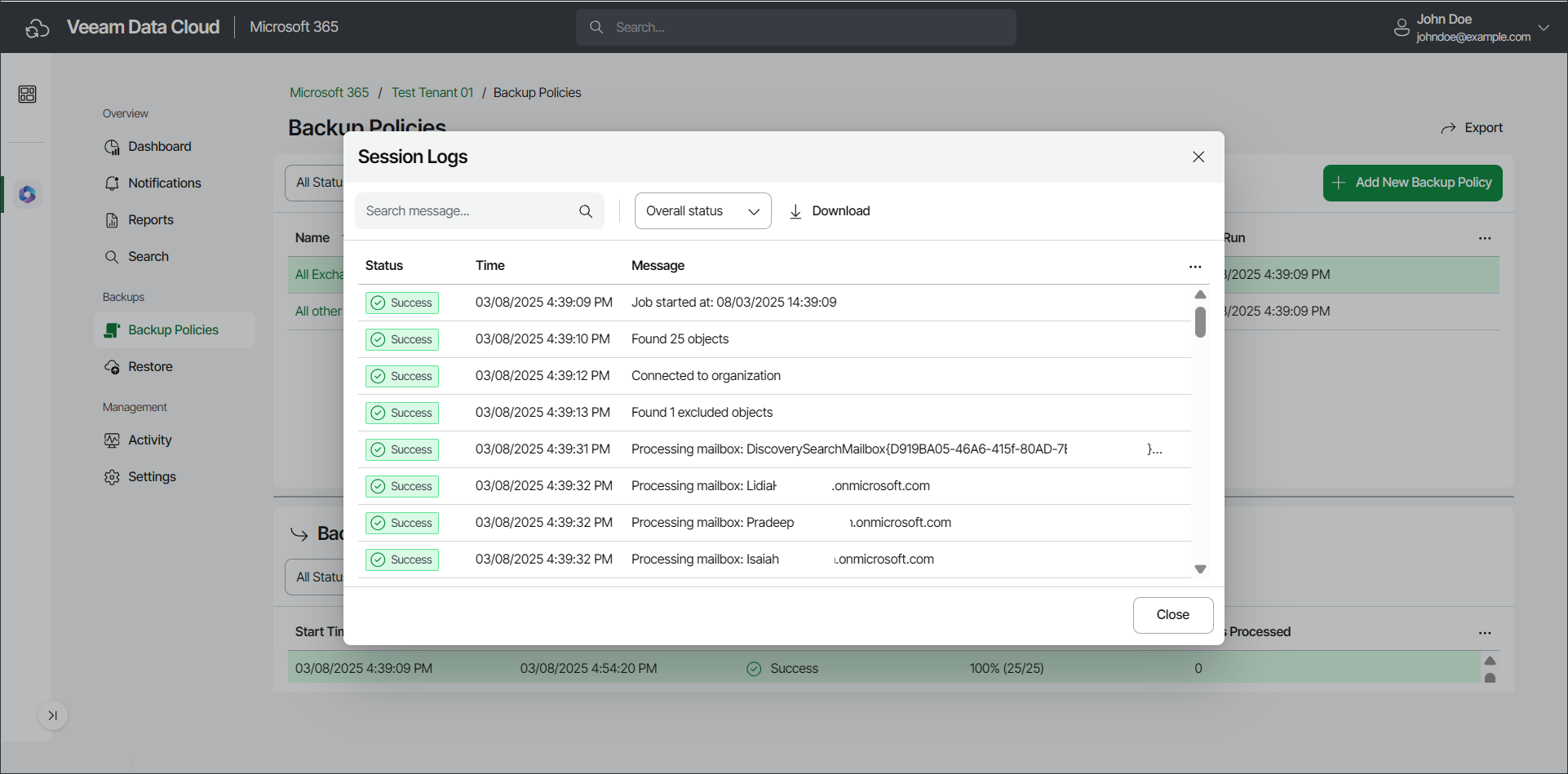Click the Search message input field

click(480, 211)
